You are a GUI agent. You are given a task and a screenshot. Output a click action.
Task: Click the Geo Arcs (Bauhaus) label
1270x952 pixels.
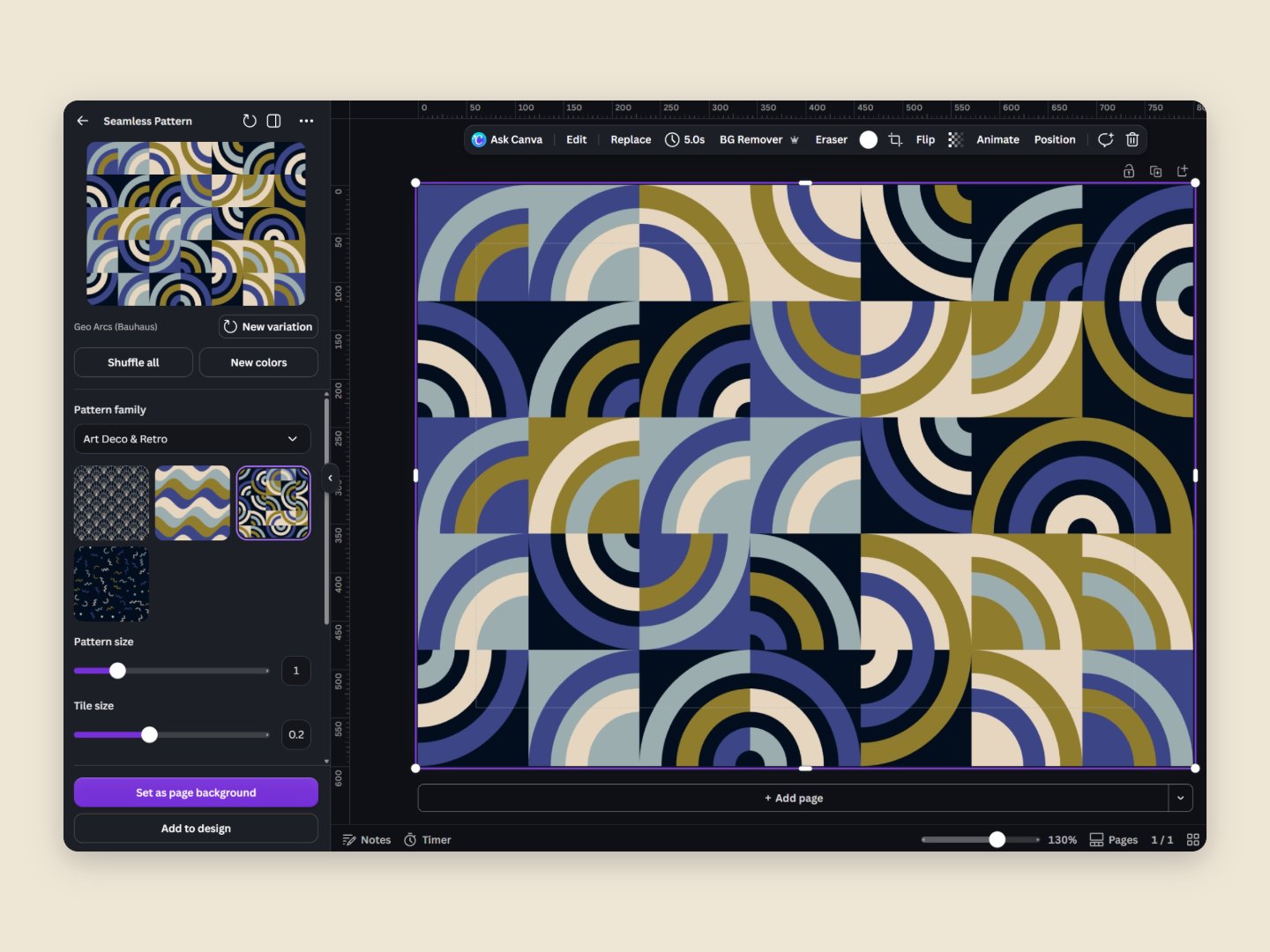pyautogui.click(x=116, y=327)
